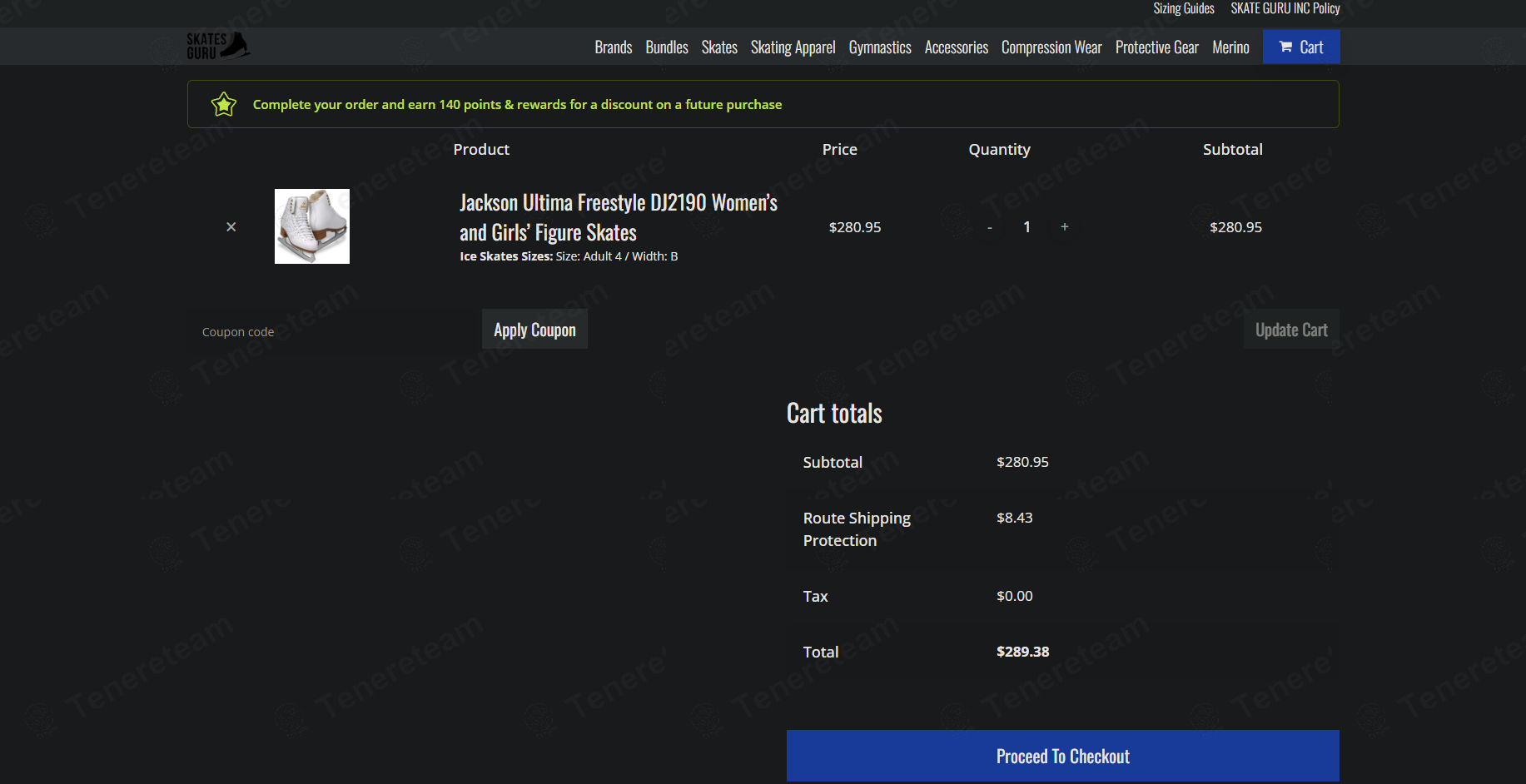Click the figure skates product thumbnail

click(312, 226)
